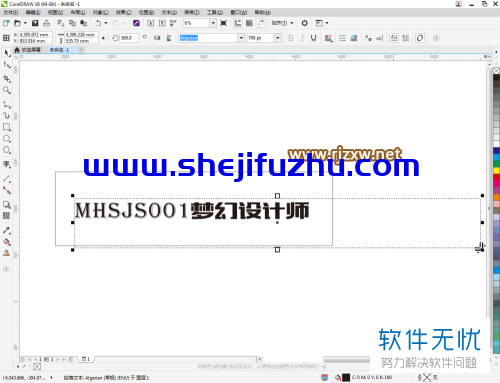Image resolution: width=500 pixels, height=383 pixels.
Task: Select the Ellipse tool
Action: [6, 139]
